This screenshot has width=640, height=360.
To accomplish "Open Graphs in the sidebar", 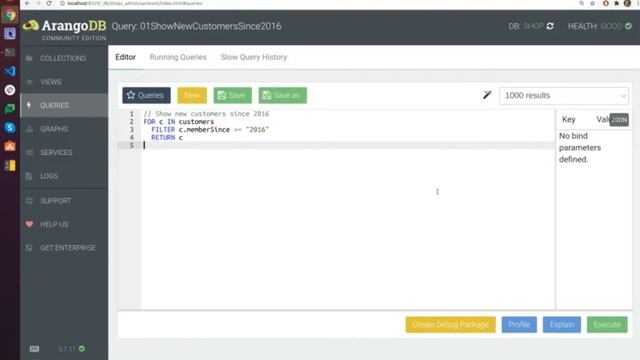I will [64, 129].
